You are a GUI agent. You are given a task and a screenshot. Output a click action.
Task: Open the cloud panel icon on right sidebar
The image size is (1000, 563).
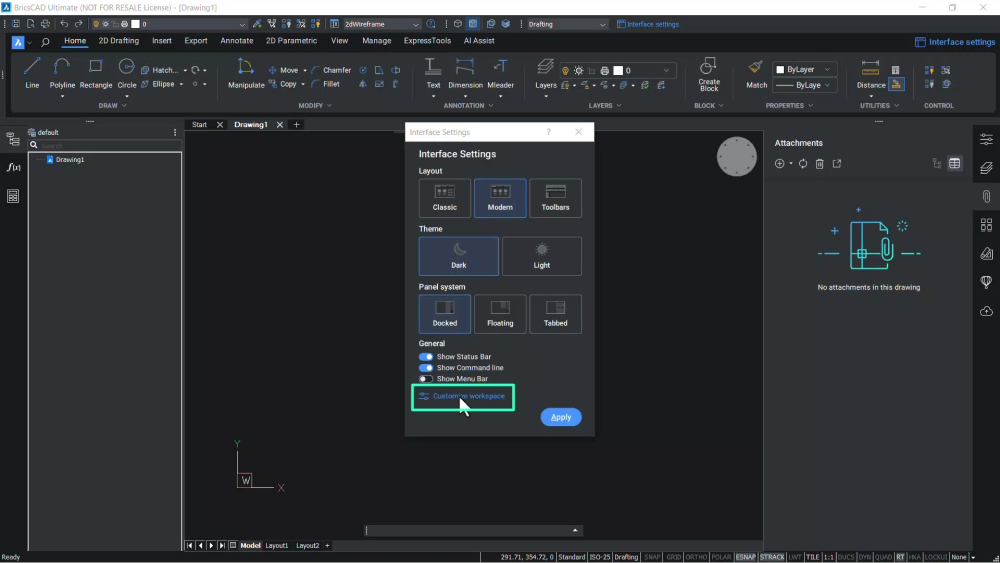pyautogui.click(x=986, y=311)
